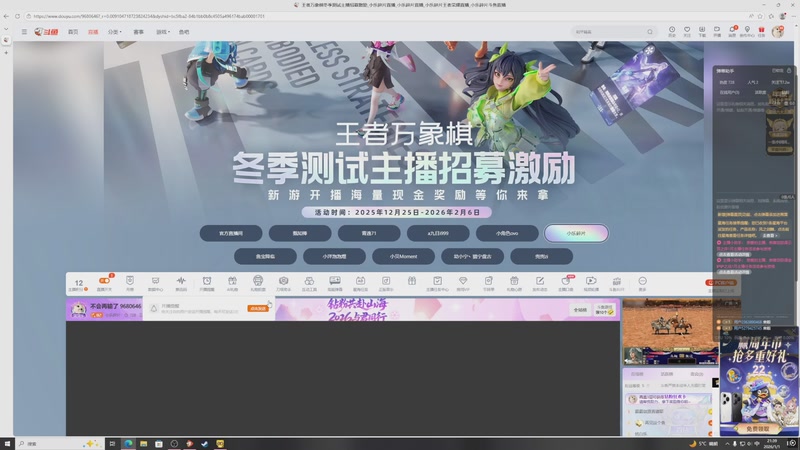
Task: Select the a九日999 streamer tab
Action: [x=438, y=233]
